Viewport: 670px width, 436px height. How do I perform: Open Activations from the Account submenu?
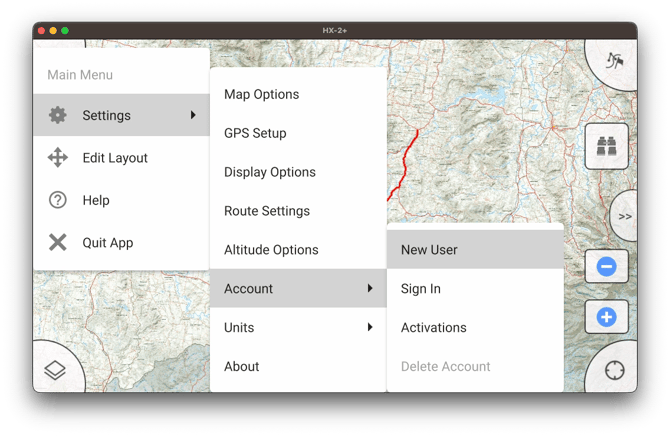(x=433, y=328)
